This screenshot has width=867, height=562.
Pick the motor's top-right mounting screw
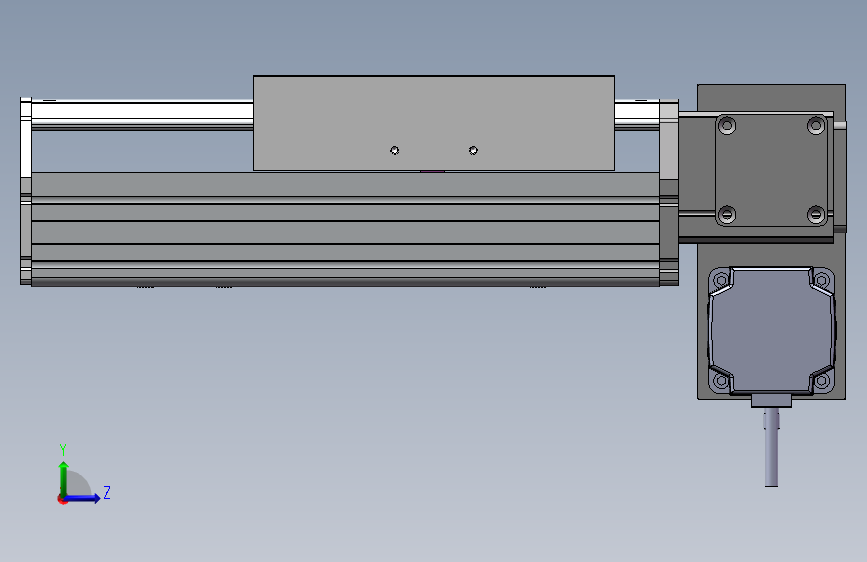[822, 280]
